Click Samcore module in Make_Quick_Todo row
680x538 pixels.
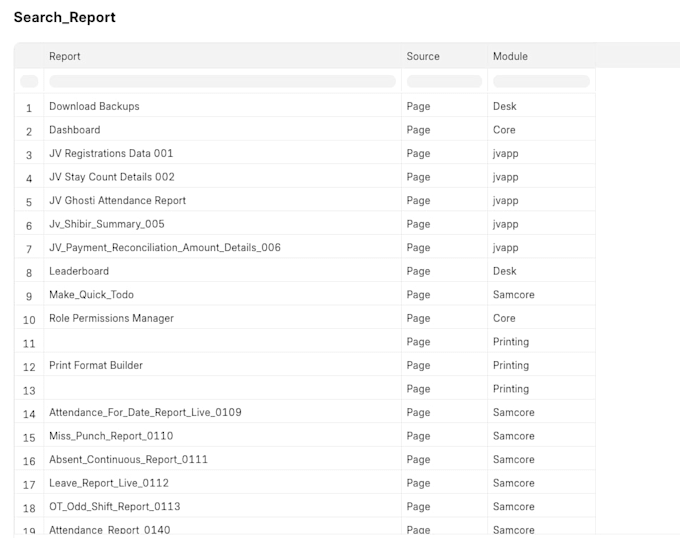click(x=513, y=294)
